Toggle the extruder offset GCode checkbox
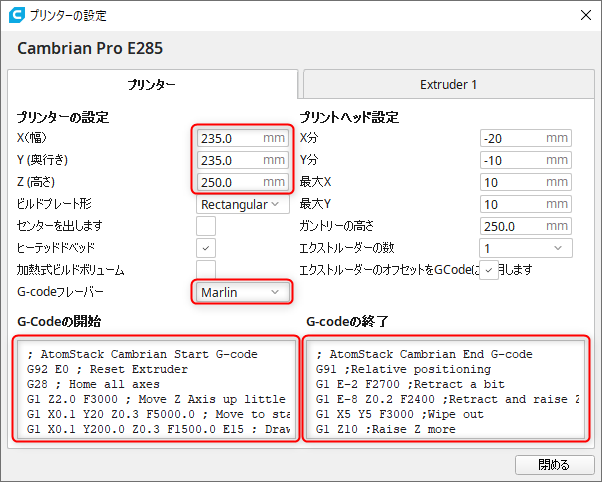The height and width of the screenshot is (482, 602). (489, 270)
